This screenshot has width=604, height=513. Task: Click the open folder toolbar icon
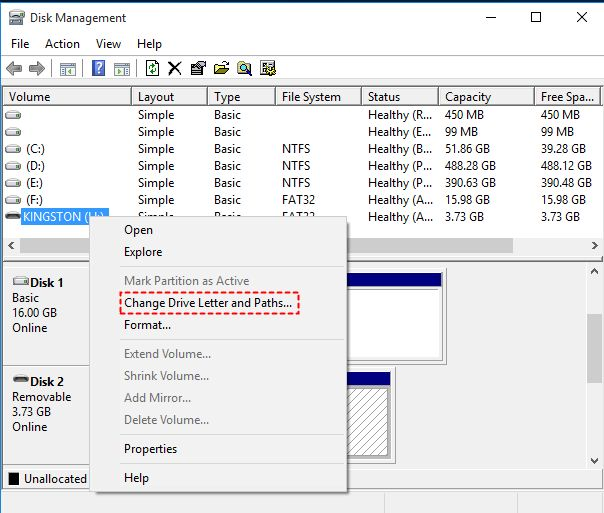220,69
